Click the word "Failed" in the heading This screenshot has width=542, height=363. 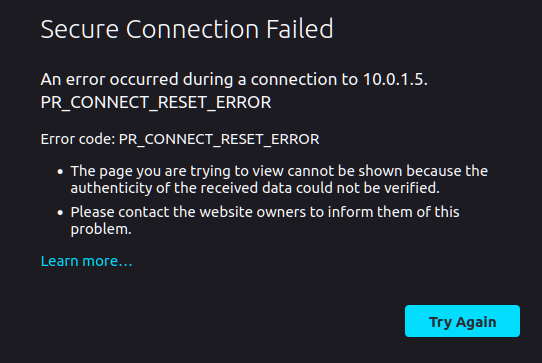pos(300,29)
